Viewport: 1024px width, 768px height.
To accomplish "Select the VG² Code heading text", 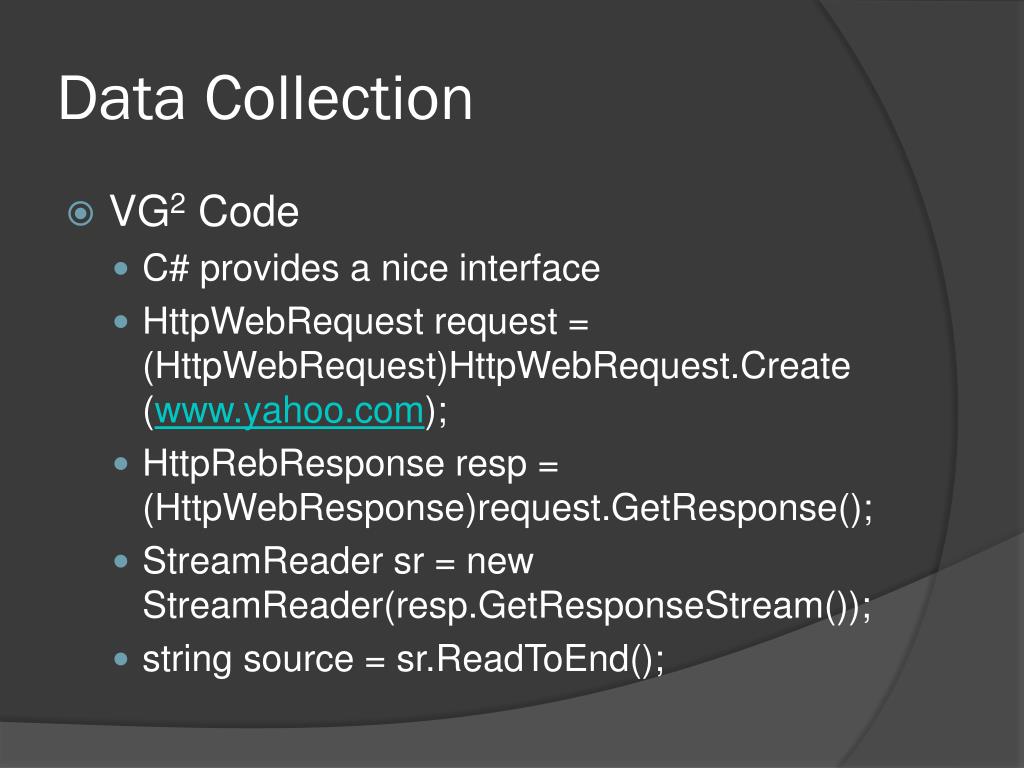I will pos(204,212).
